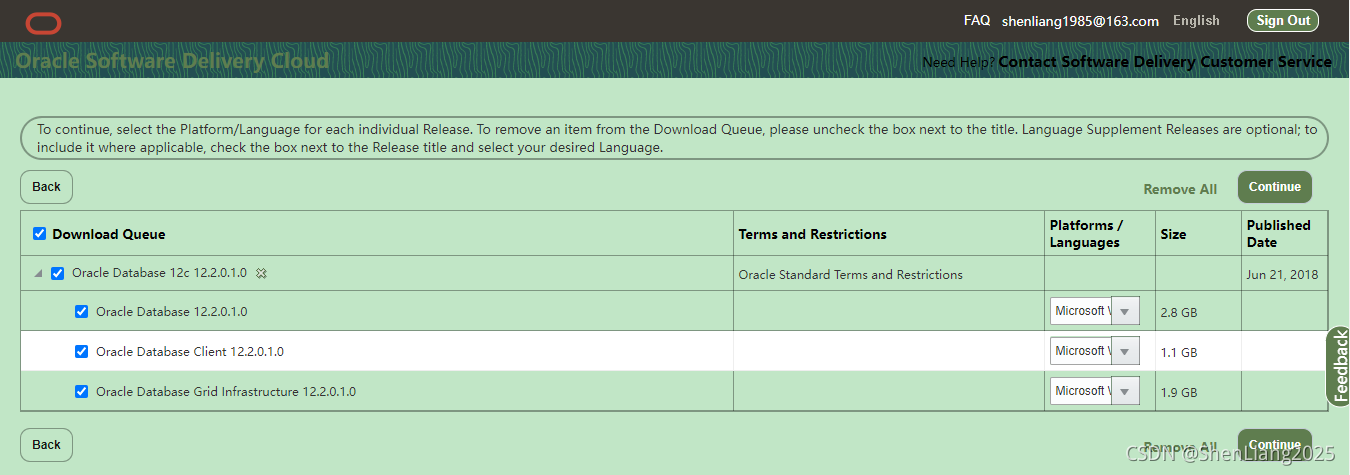Click the top Continue button
1350x475 pixels.
[x=1274, y=187]
